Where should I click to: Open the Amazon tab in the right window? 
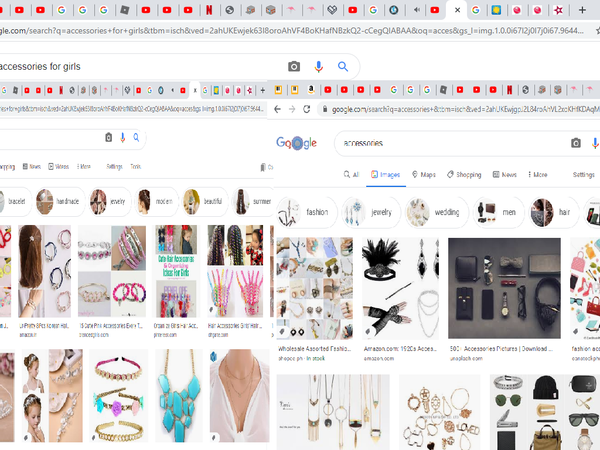click(x=311, y=90)
